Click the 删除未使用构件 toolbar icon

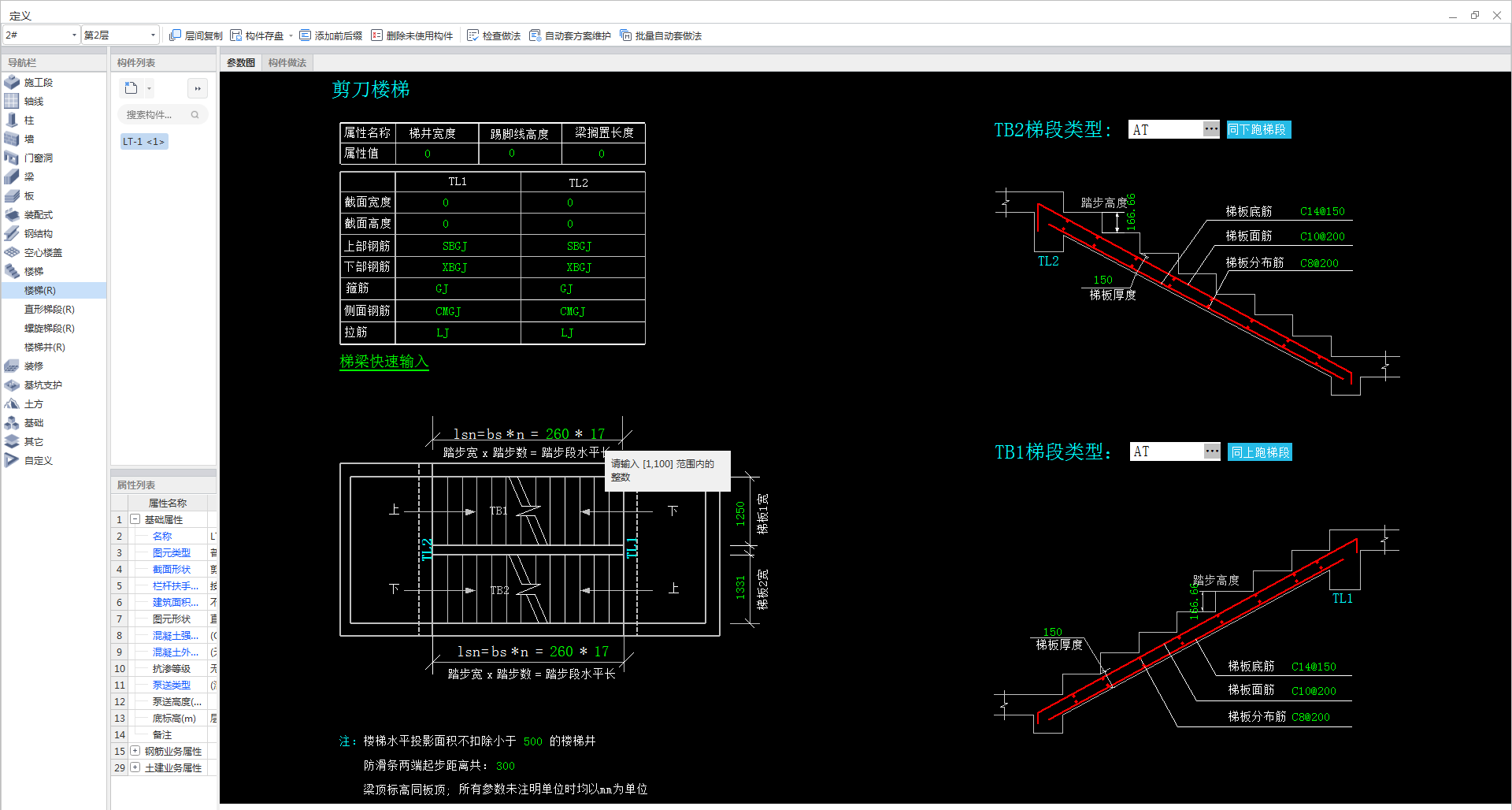377,35
